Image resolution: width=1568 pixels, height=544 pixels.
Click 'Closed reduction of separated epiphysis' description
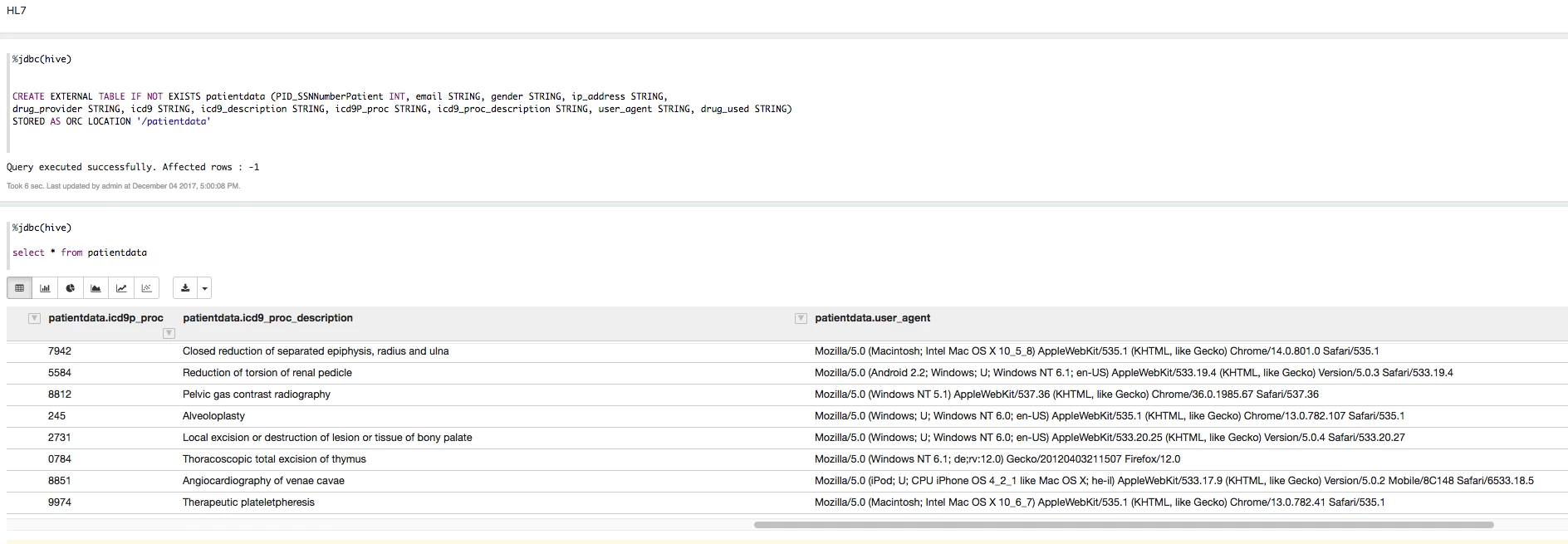point(316,351)
